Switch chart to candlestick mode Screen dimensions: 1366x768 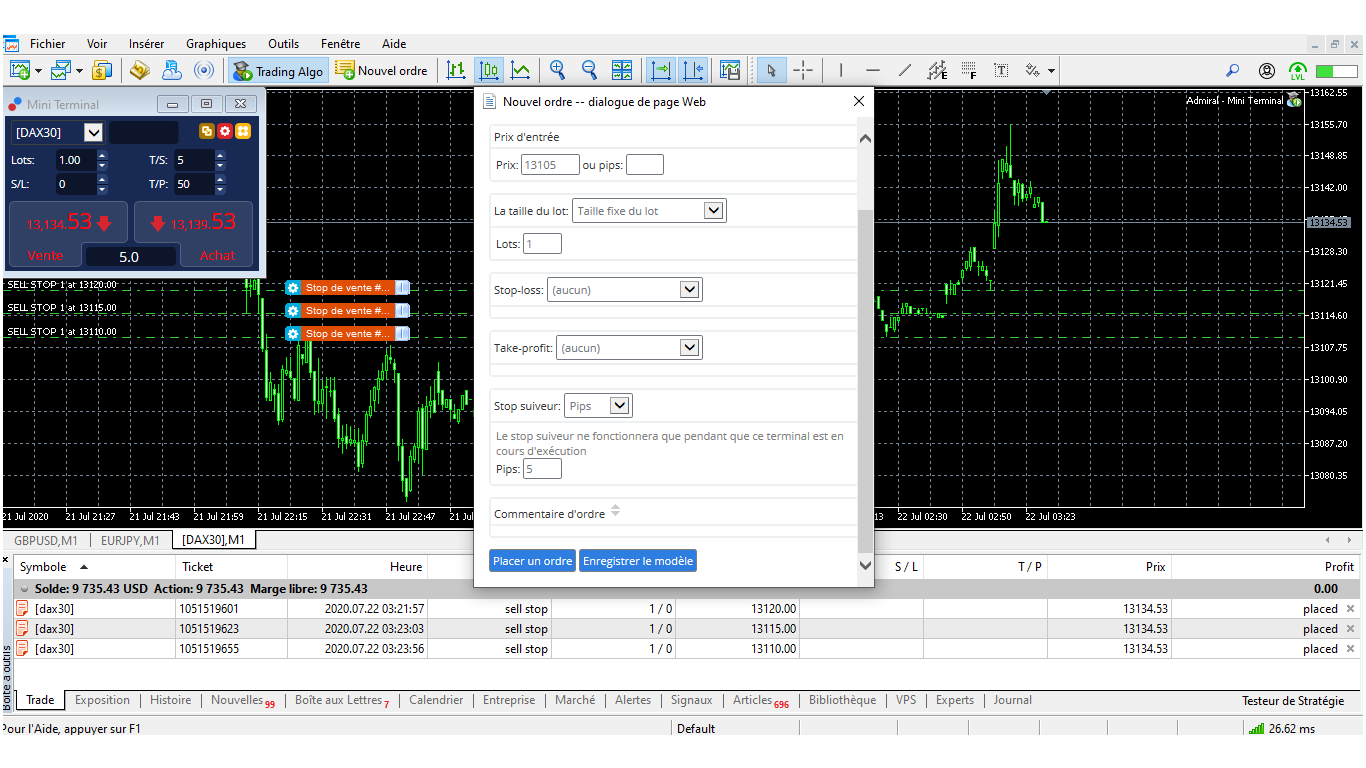coord(489,70)
